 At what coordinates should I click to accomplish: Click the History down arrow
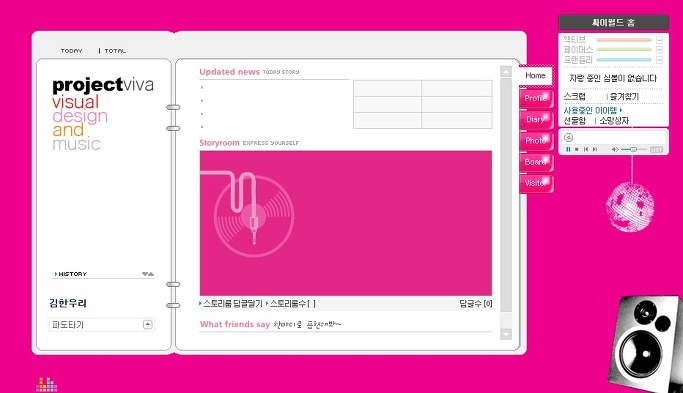(x=145, y=274)
